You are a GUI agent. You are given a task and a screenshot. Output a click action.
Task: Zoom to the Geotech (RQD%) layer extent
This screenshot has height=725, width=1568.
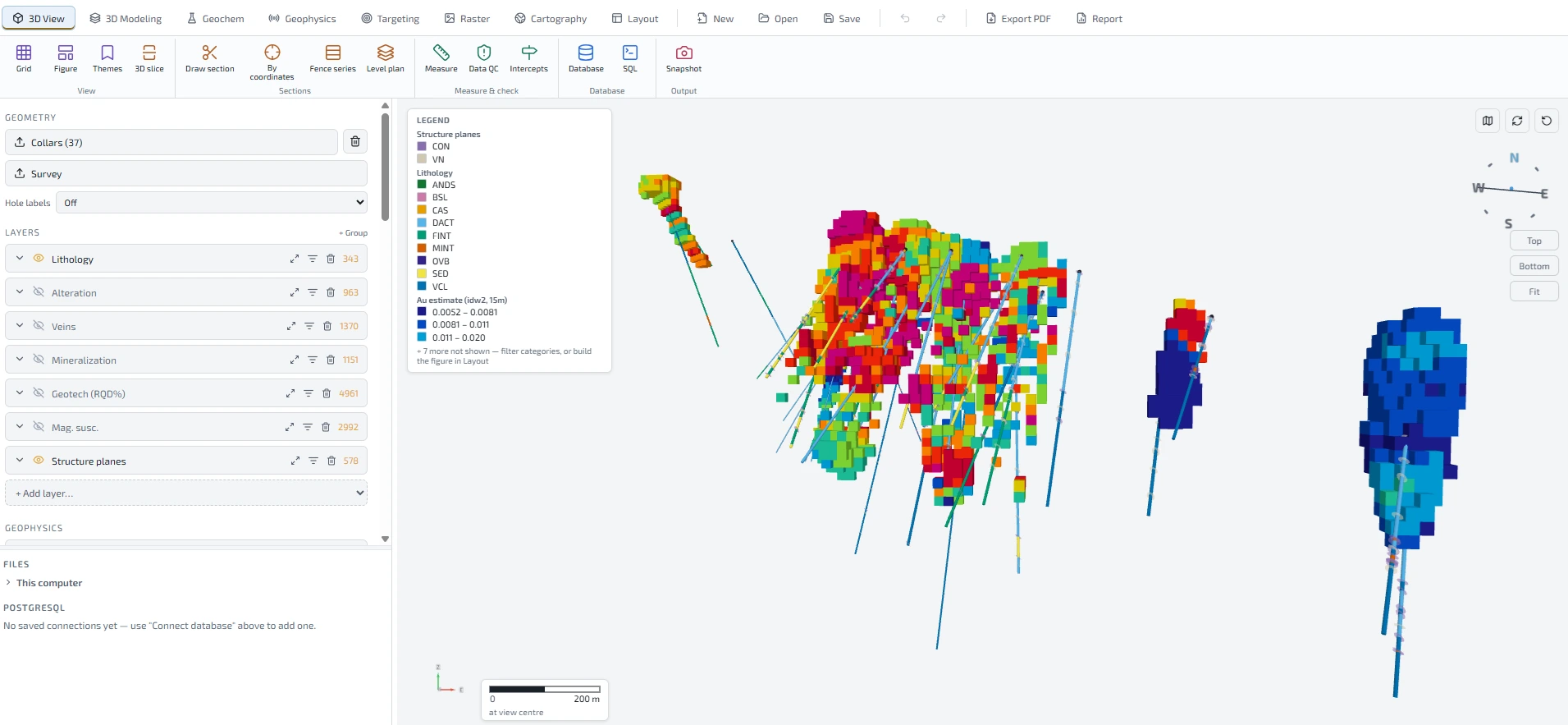click(x=290, y=393)
